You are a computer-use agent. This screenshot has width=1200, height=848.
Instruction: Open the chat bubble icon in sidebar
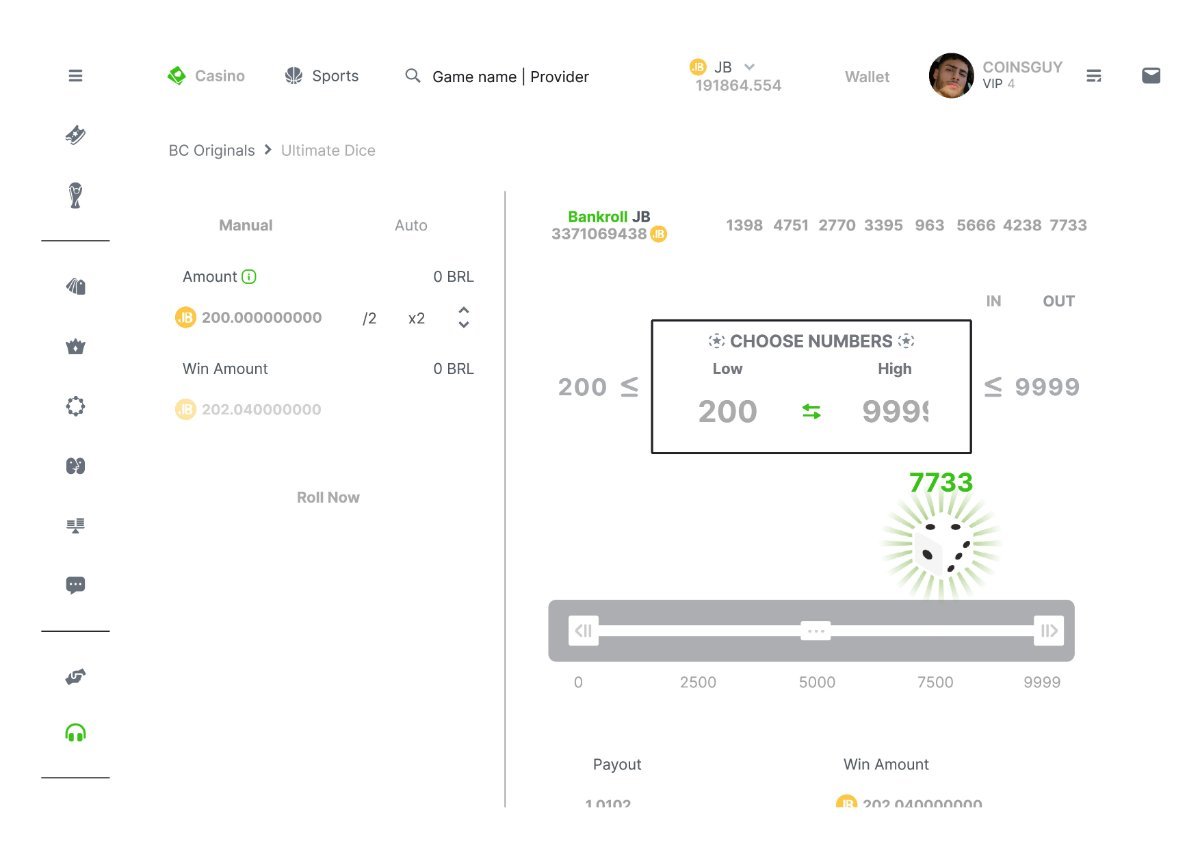click(75, 585)
